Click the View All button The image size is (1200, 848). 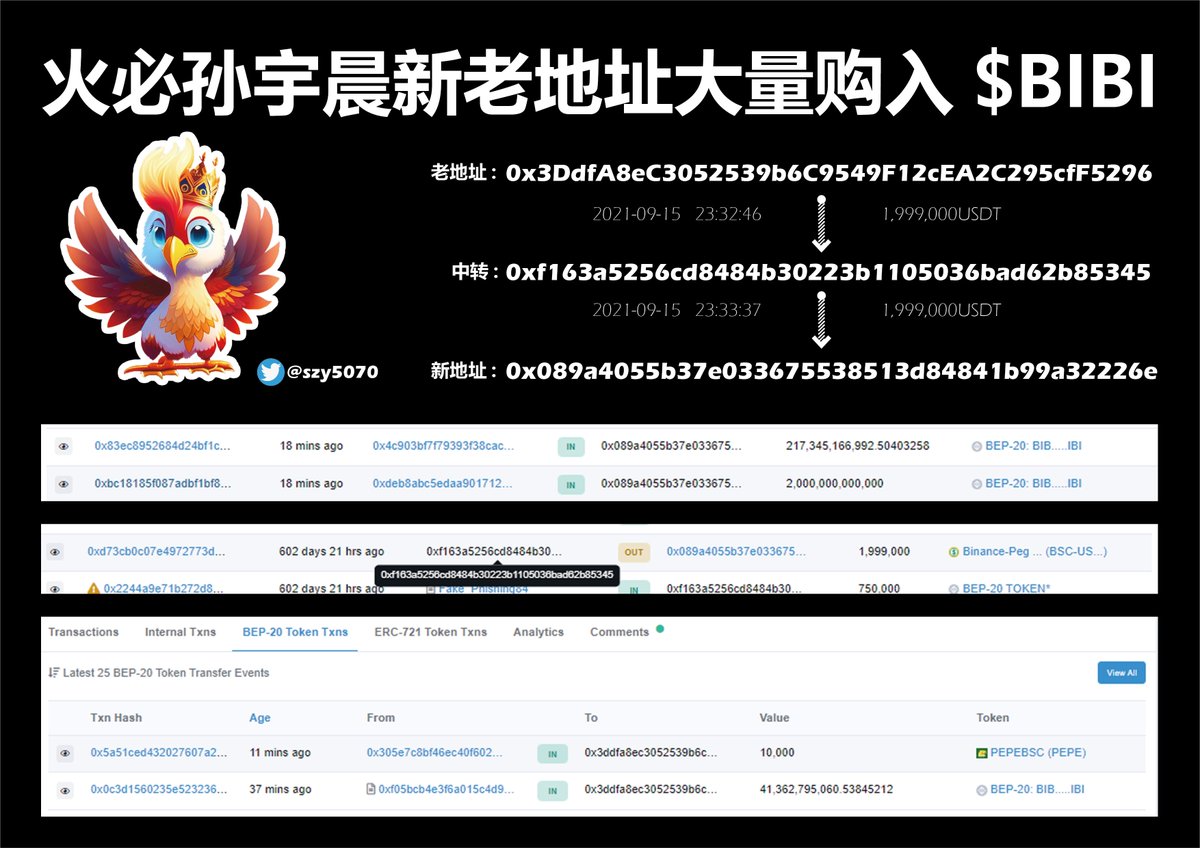[1121, 673]
